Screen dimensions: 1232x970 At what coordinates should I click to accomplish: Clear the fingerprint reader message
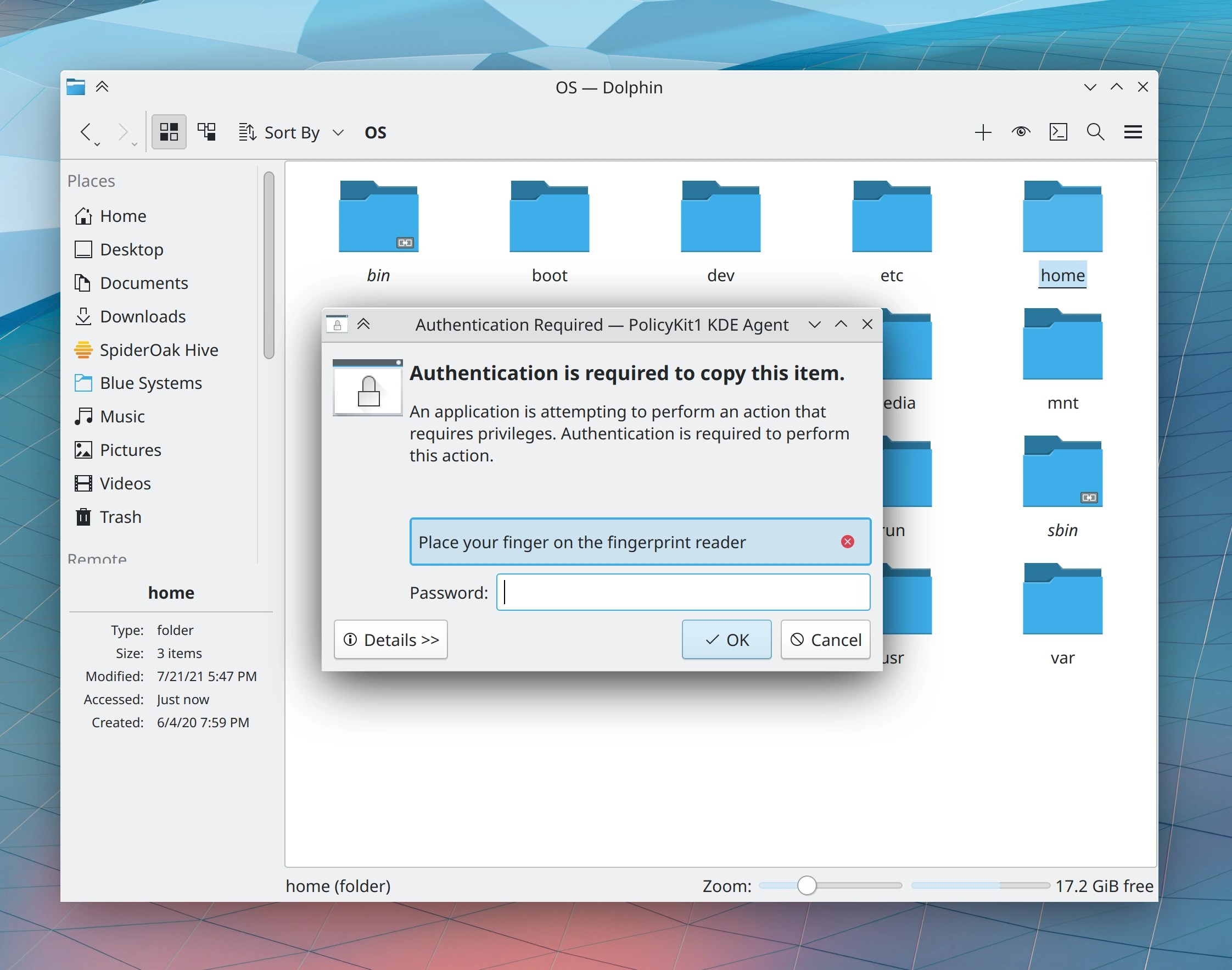coord(847,541)
